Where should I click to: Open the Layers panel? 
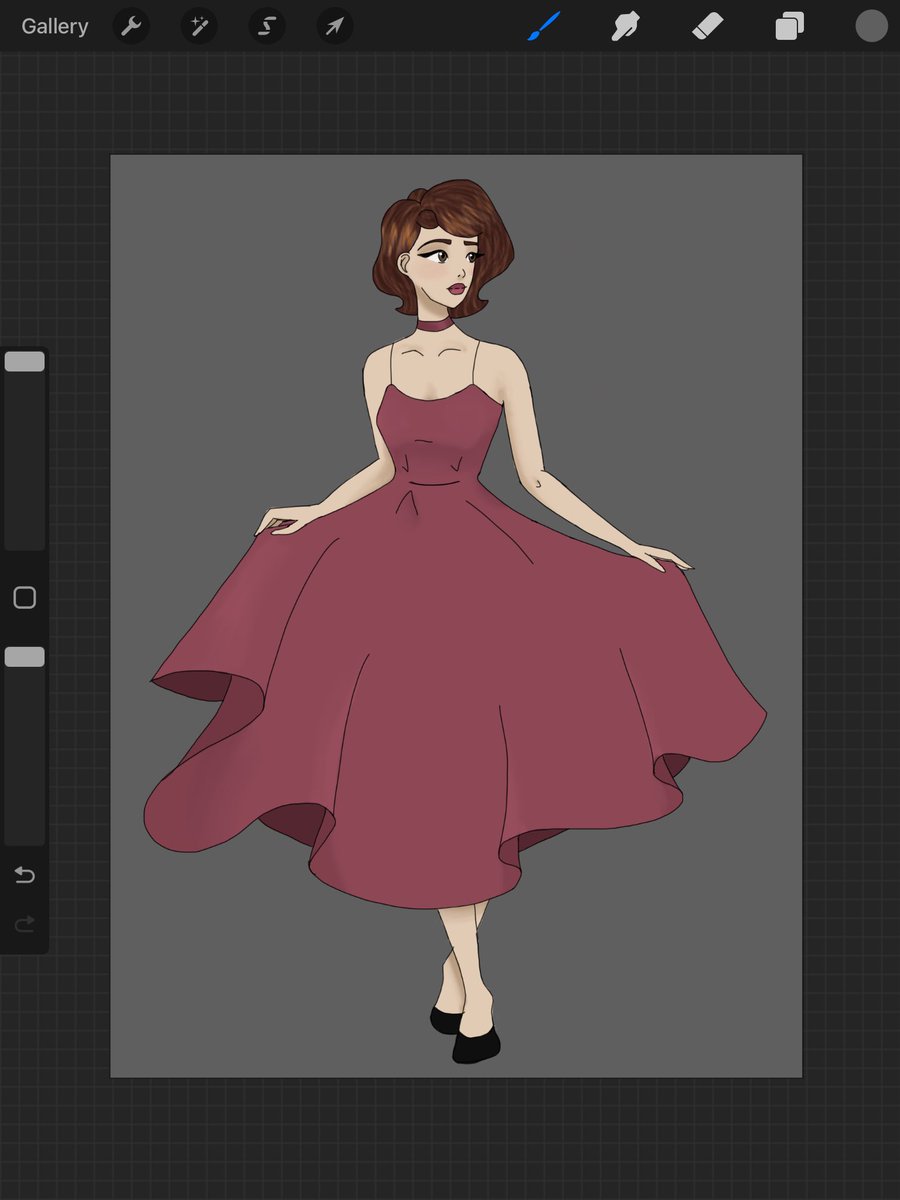[789, 27]
